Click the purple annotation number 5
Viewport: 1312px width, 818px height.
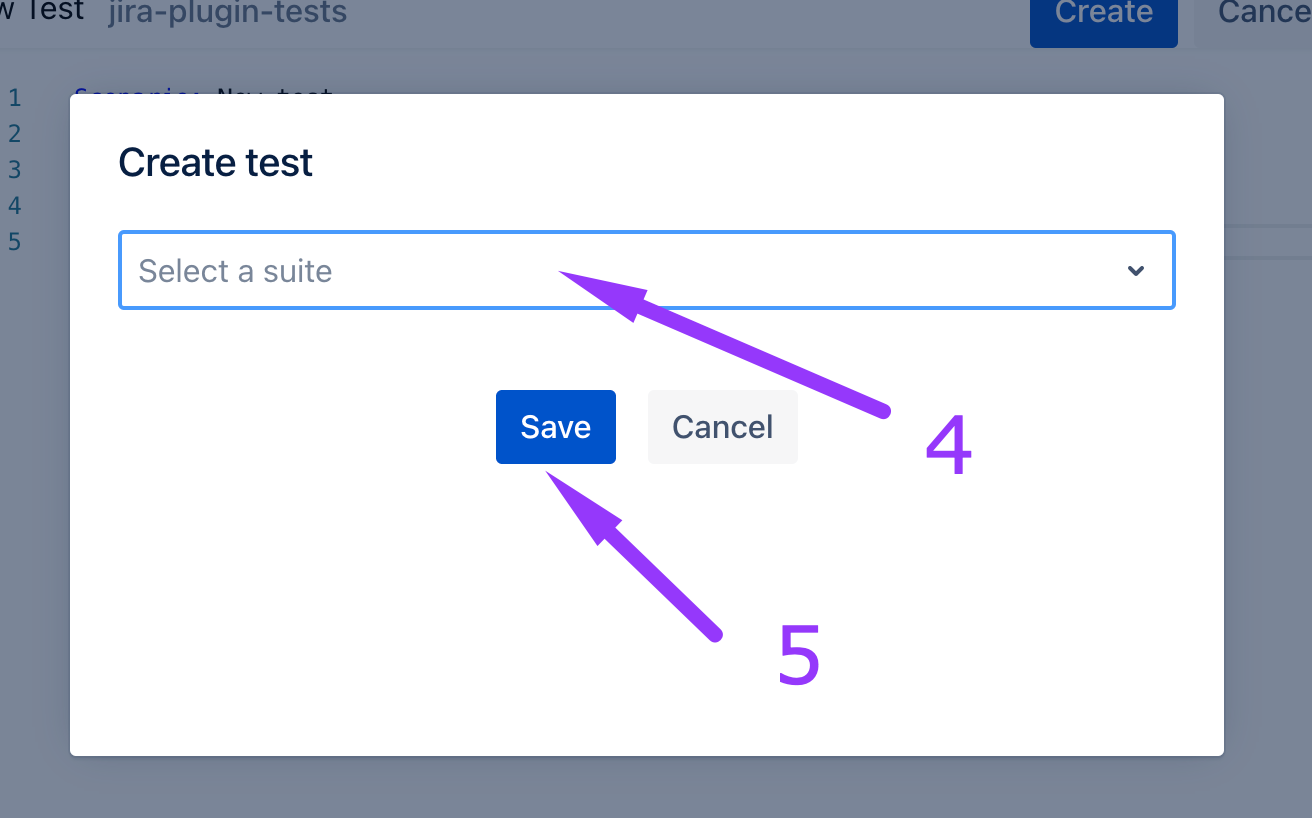[799, 656]
